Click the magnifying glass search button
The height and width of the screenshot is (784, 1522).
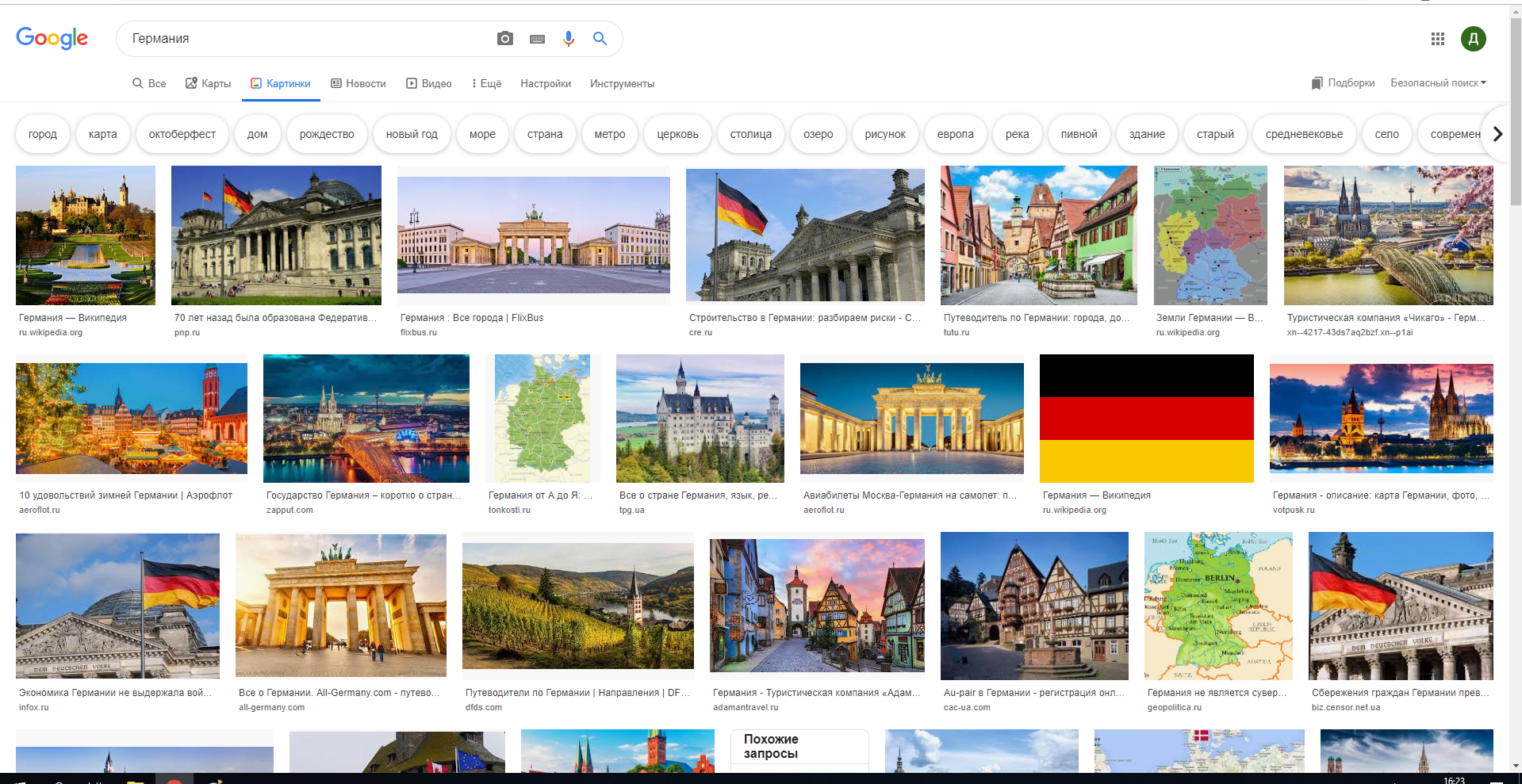click(600, 39)
